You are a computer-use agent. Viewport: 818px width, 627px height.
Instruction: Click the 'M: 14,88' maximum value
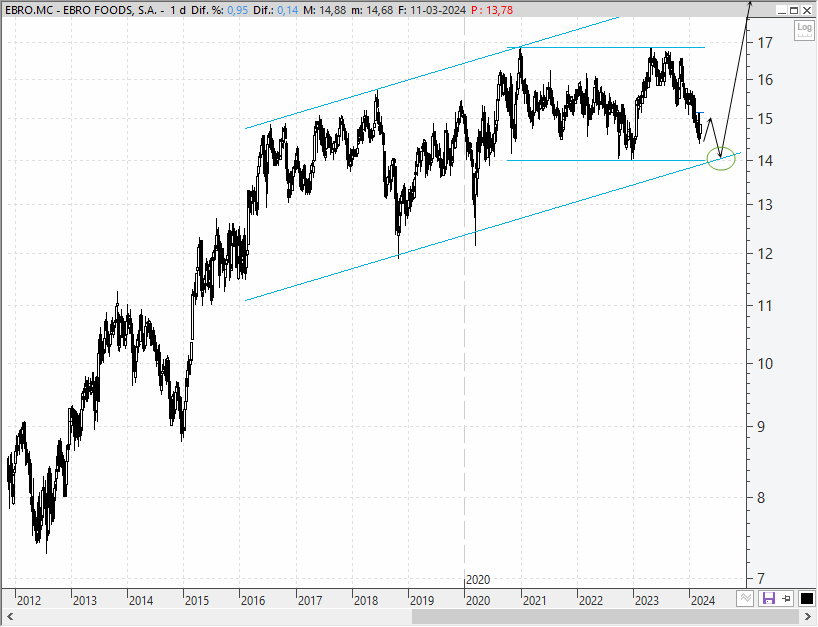click(324, 10)
